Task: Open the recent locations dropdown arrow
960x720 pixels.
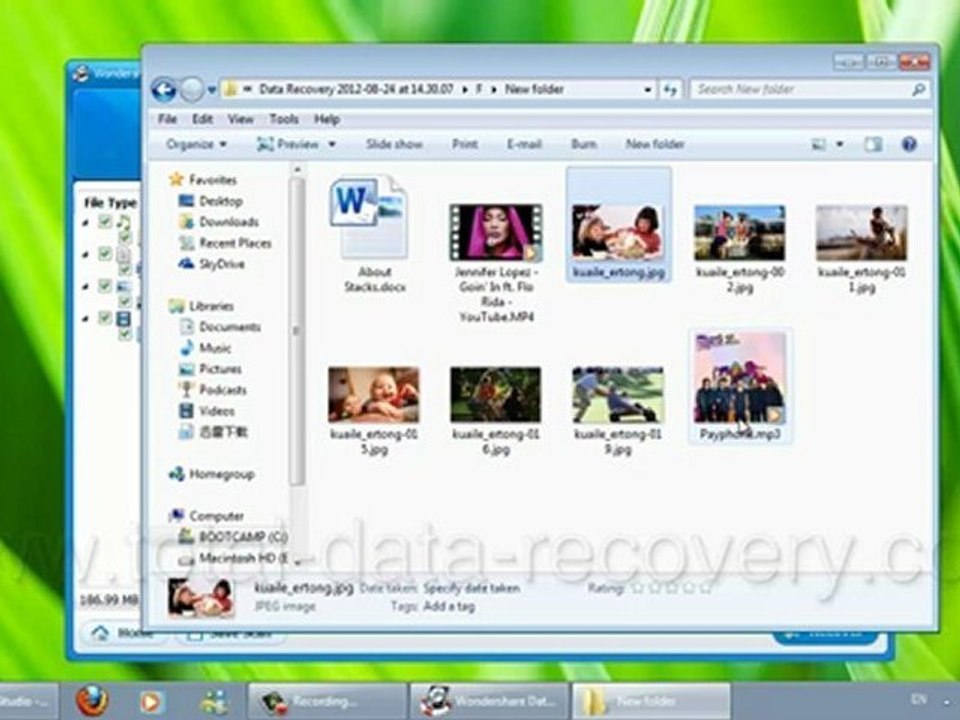Action: 212,90
